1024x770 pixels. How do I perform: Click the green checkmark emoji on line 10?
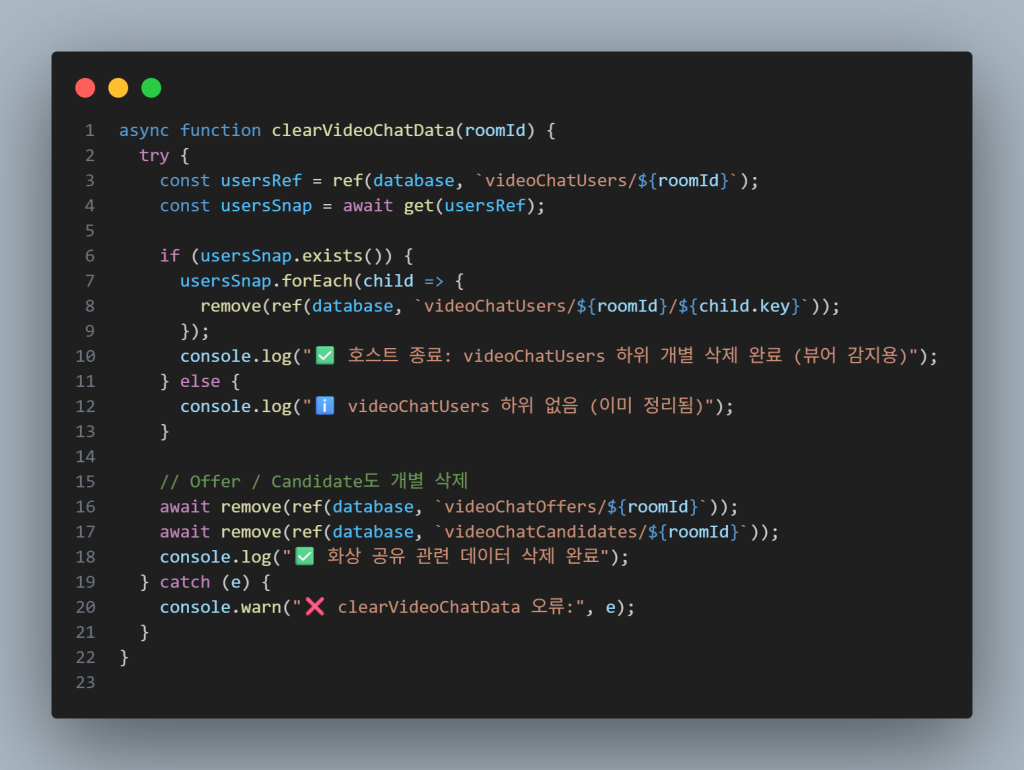coord(325,356)
